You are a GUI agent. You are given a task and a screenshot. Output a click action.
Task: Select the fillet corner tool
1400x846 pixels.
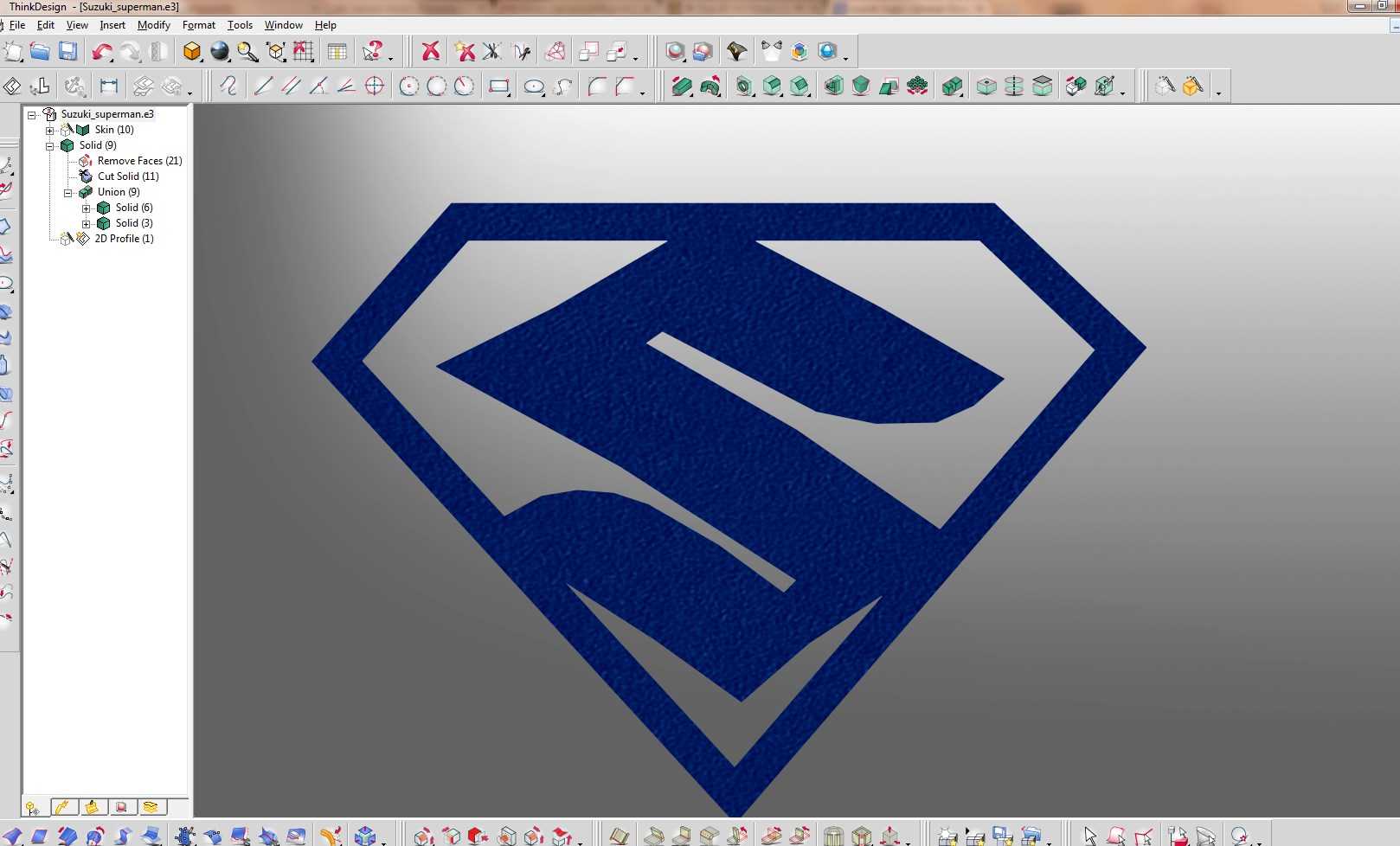(x=597, y=86)
